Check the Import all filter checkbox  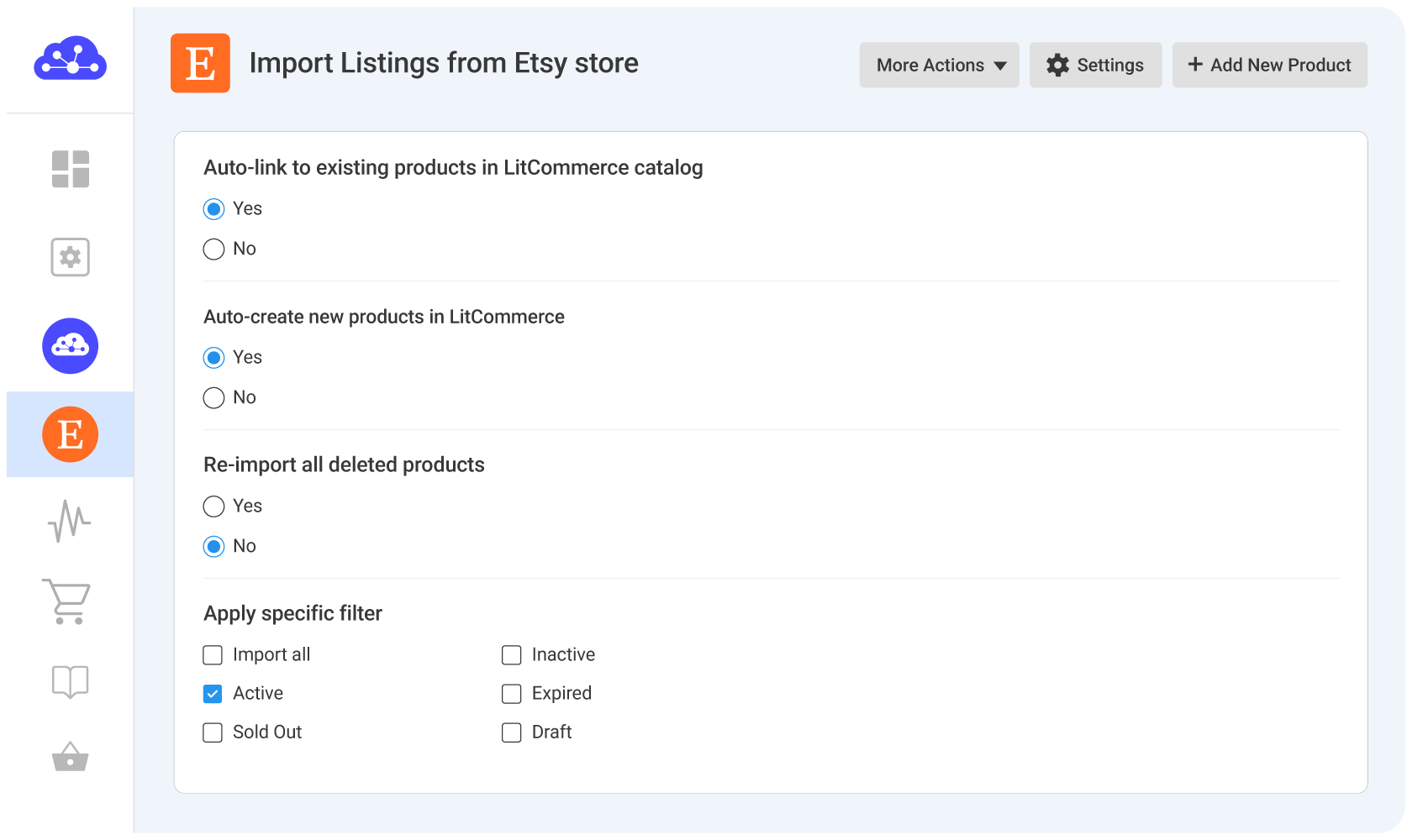tap(213, 655)
